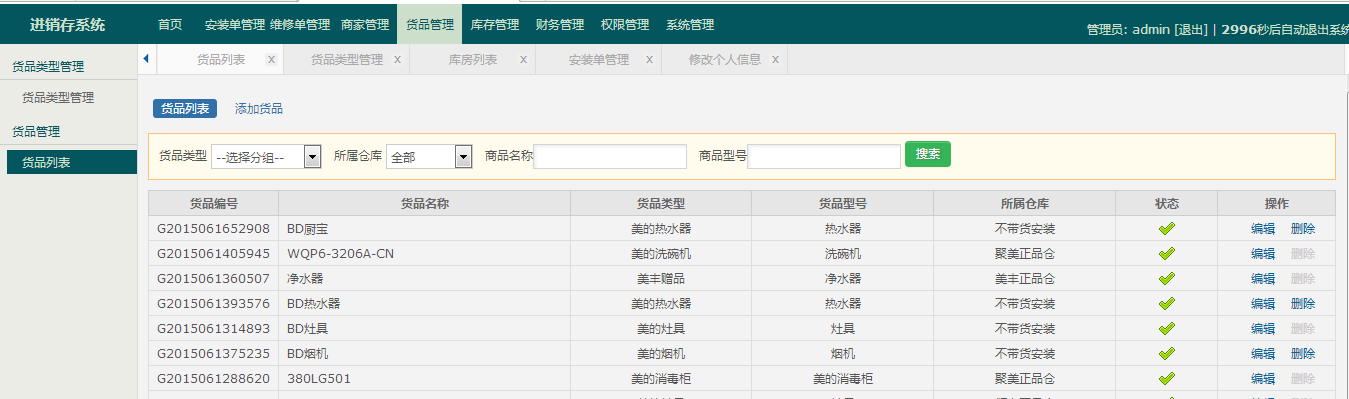Screen dimensions: 1349x399
Task: Switch to the 货品类型管理 page tab
Action: 347,60
